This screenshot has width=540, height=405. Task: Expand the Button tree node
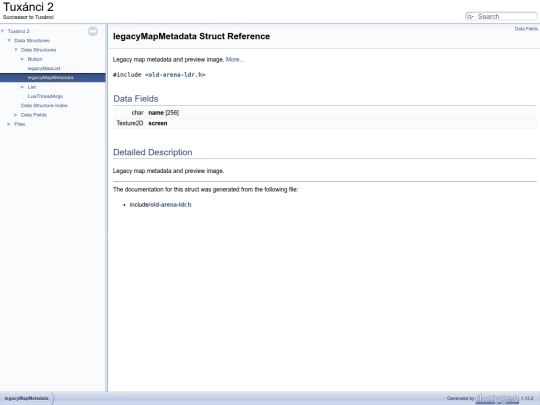coord(22,59)
